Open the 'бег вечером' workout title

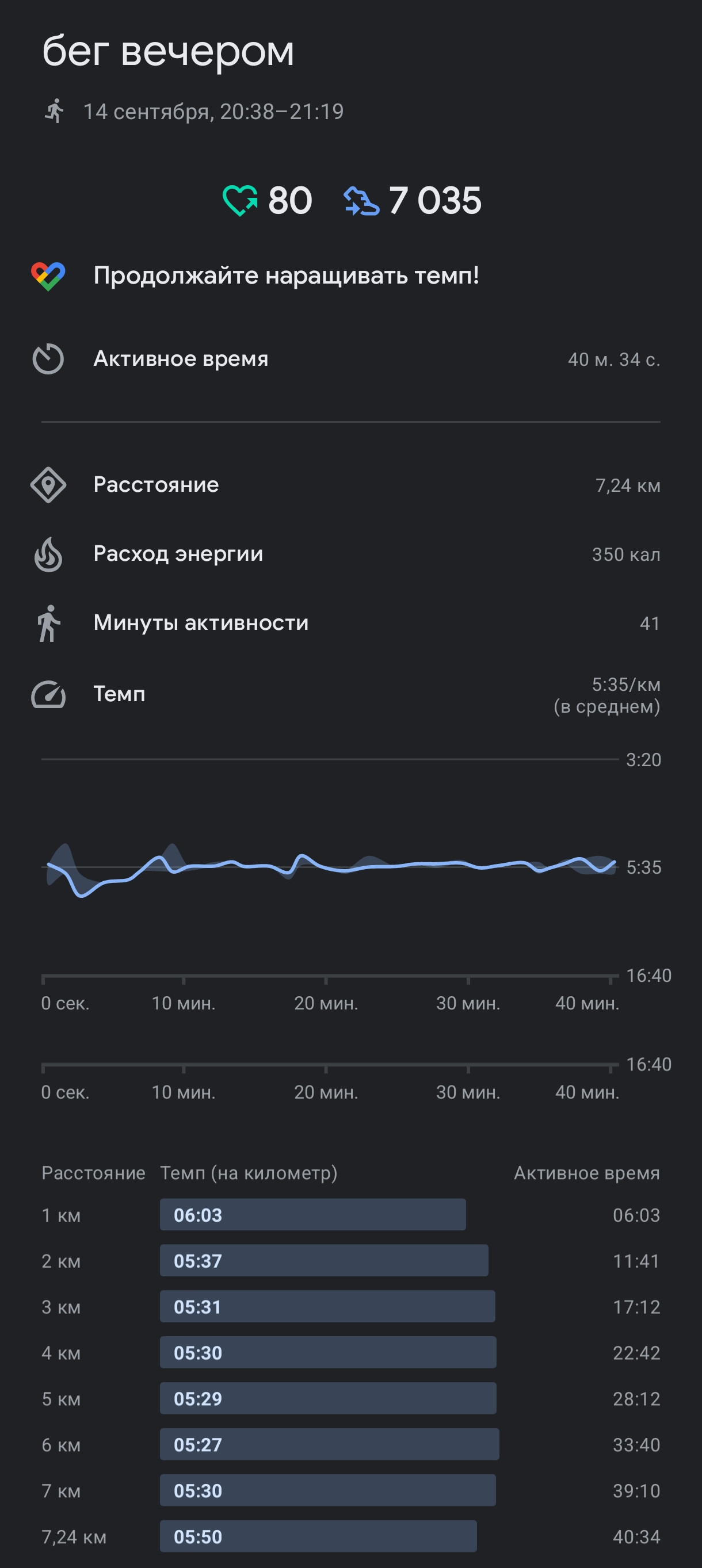[x=168, y=51]
